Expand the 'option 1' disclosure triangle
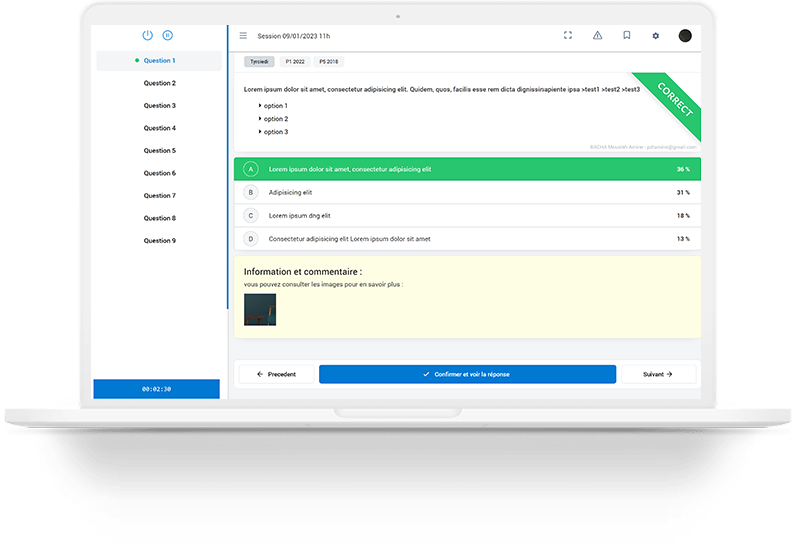Screen dimensions: 792x544 [260, 105]
